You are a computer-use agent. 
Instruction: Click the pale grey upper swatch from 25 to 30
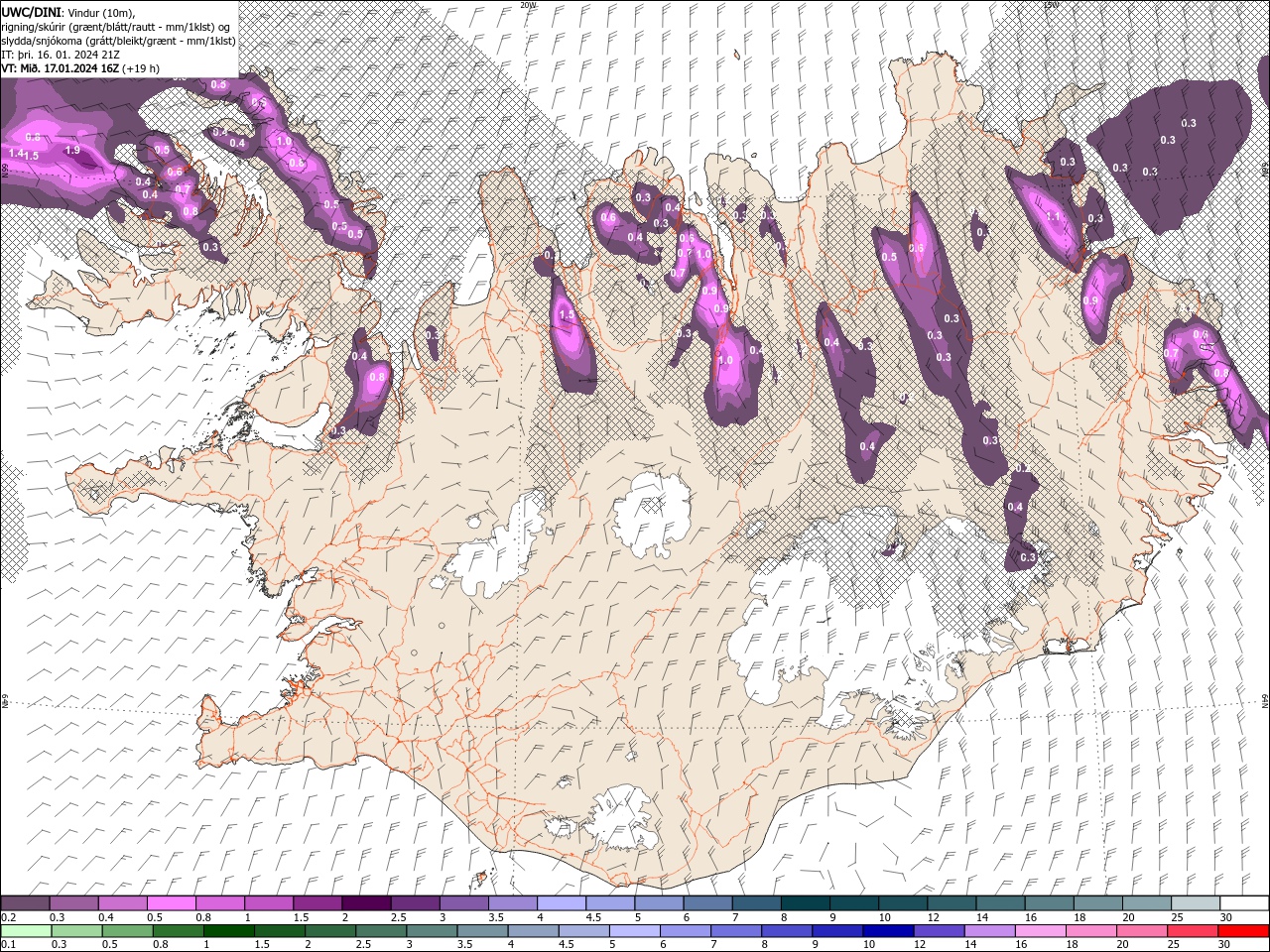(1196, 903)
